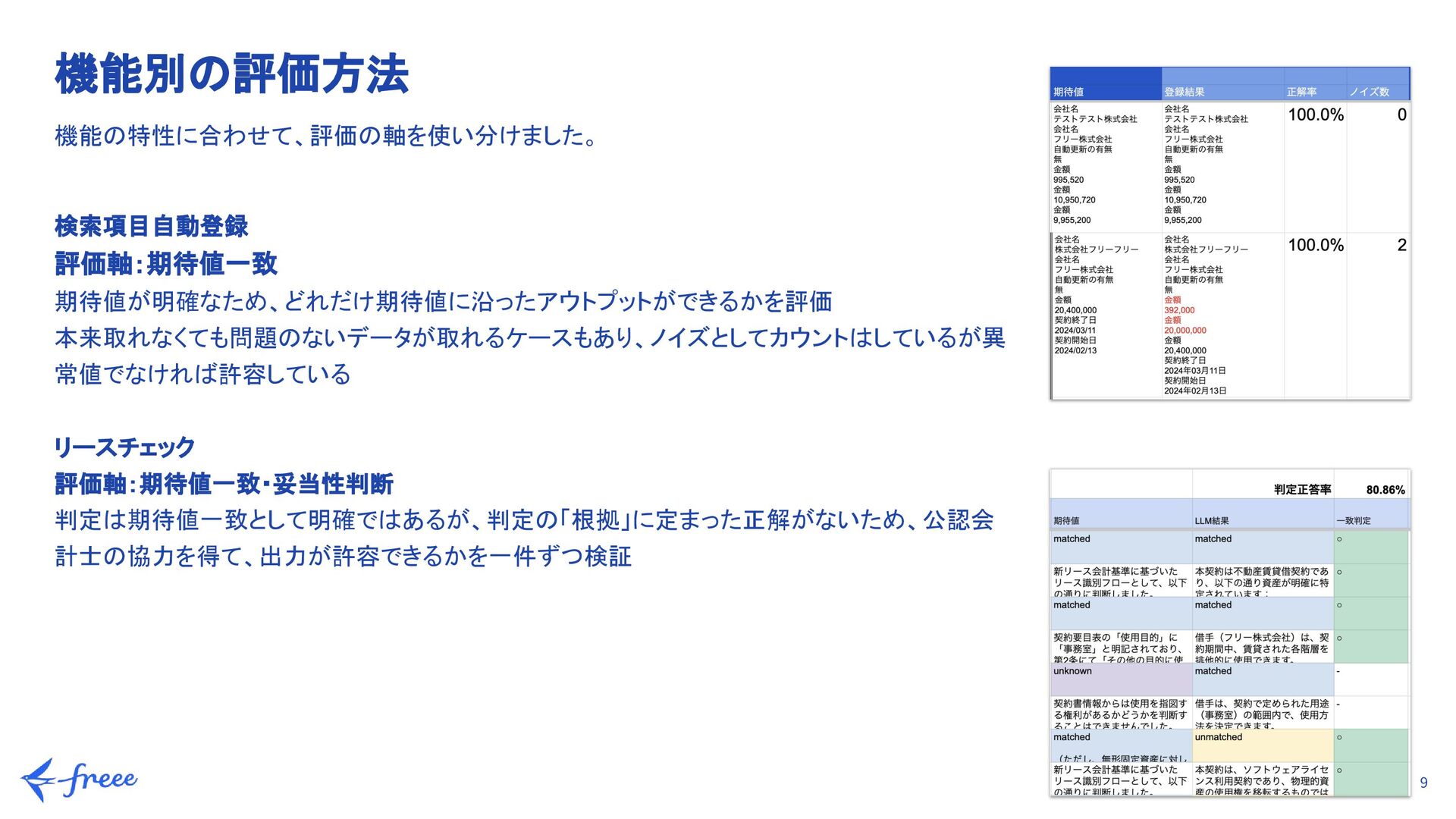Click the slide title 機能別の評価方法
This screenshot has height=819, width=1456.
coord(232,74)
